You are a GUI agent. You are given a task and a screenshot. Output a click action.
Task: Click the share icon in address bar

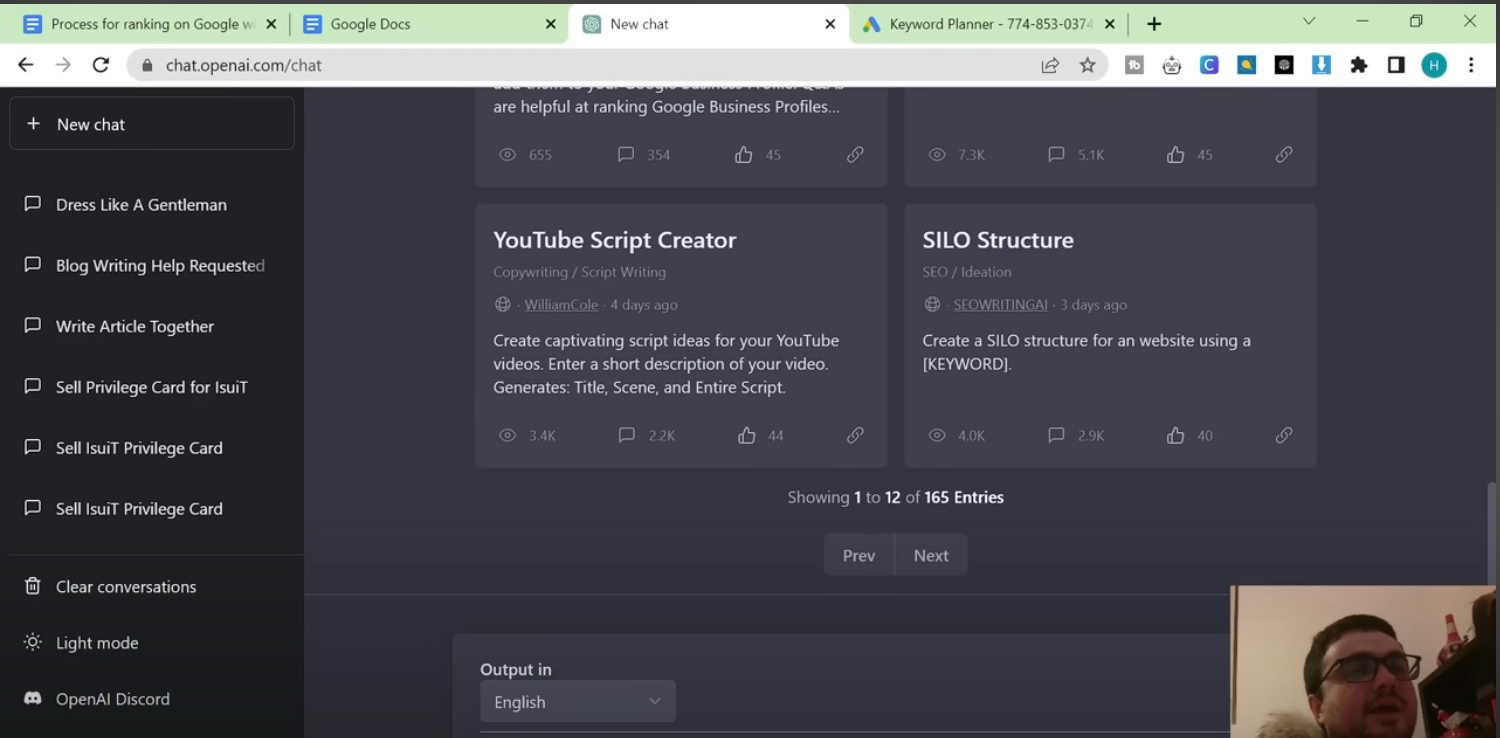pyautogui.click(x=1049, y=65)
